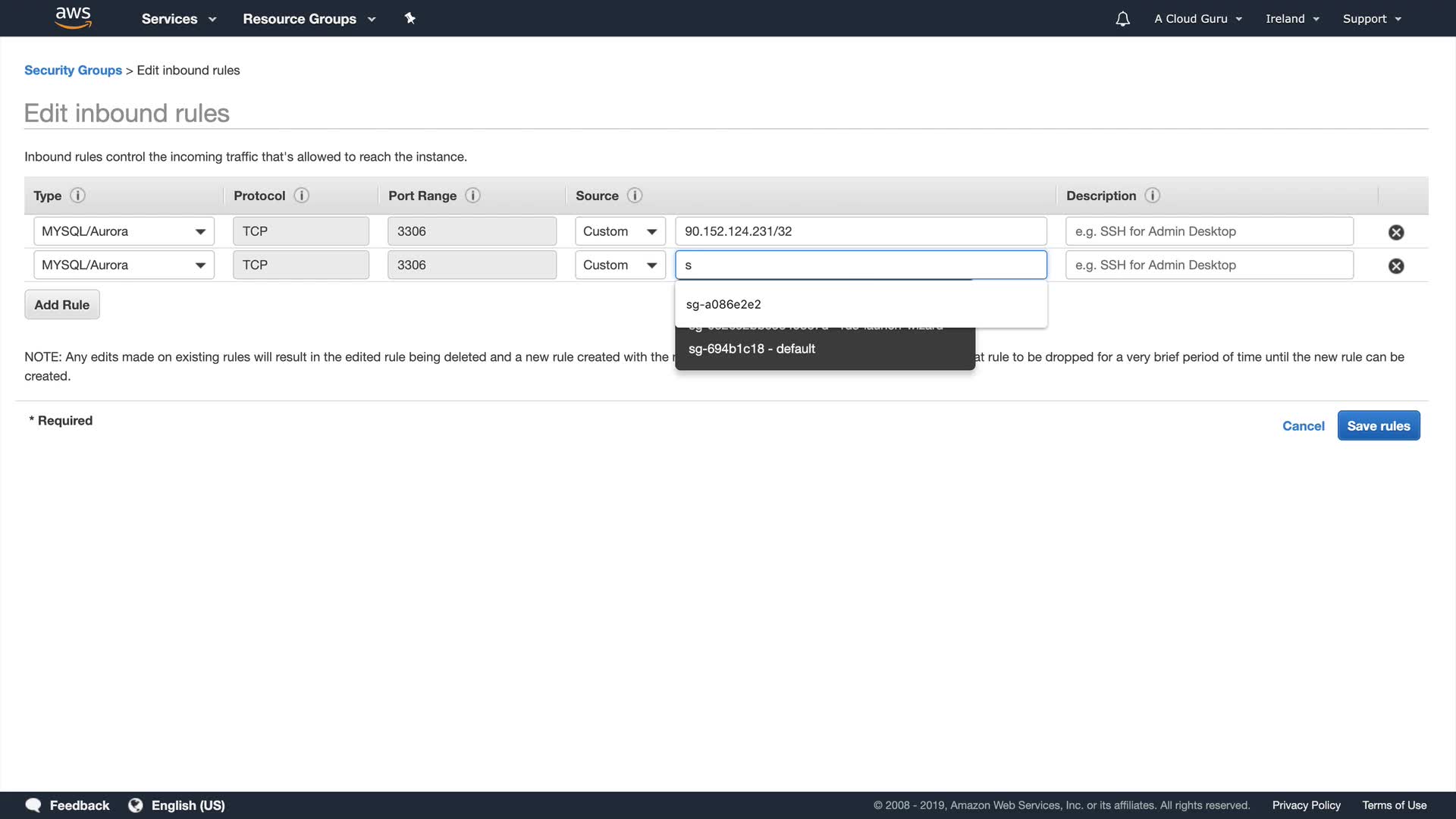Viewport: 1456px width, 819px height.
Task: Click the info icon next to Protocol
Action: [x=301, y=196]
